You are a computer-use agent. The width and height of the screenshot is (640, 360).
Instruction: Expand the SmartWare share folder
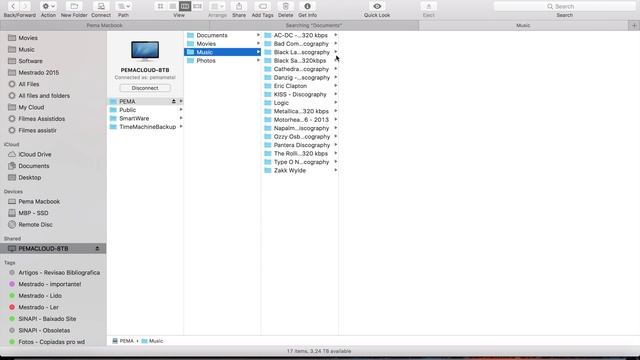tap(181, 118)
